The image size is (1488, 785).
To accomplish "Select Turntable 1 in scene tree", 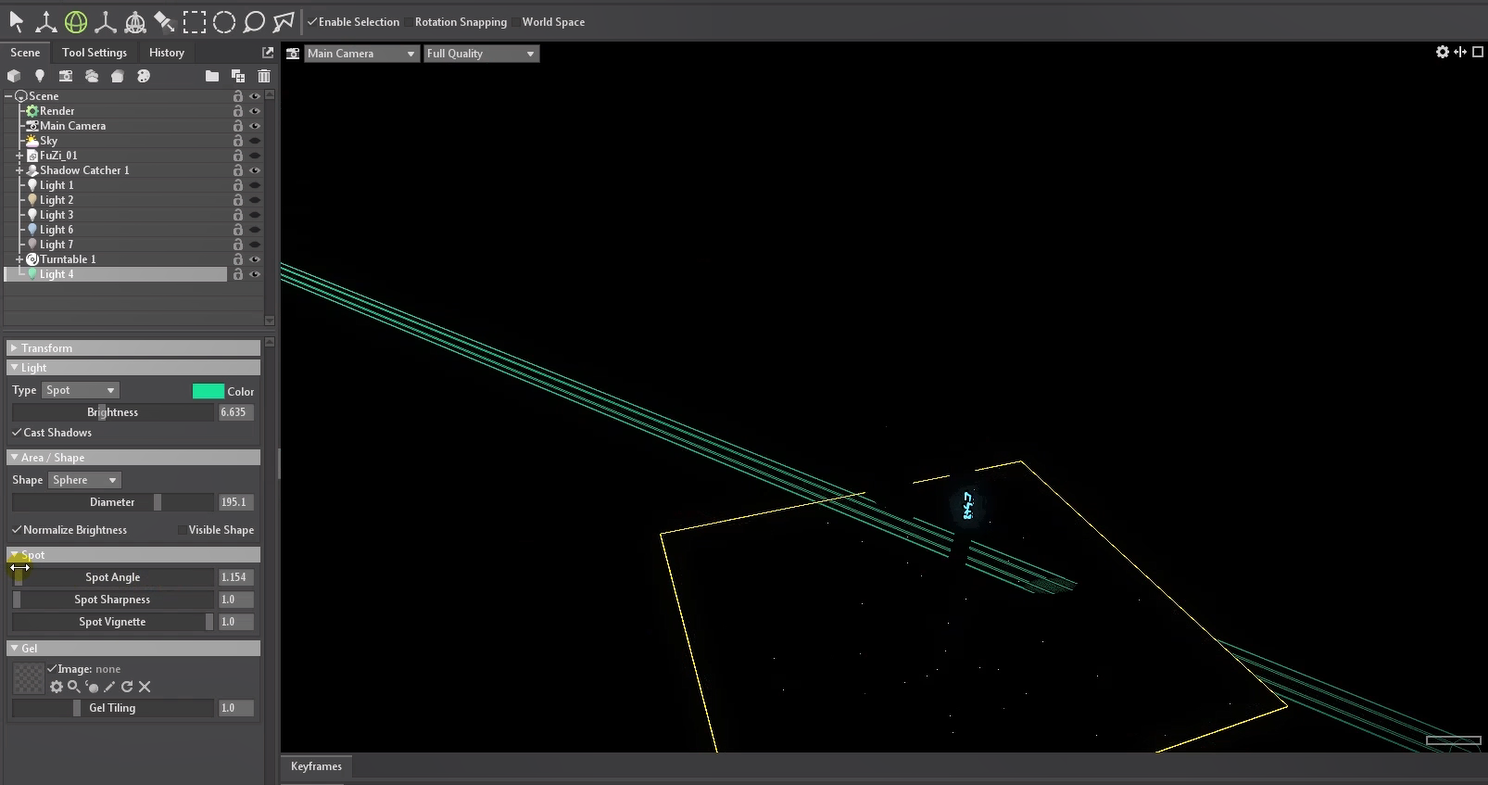I will [68, 259].
